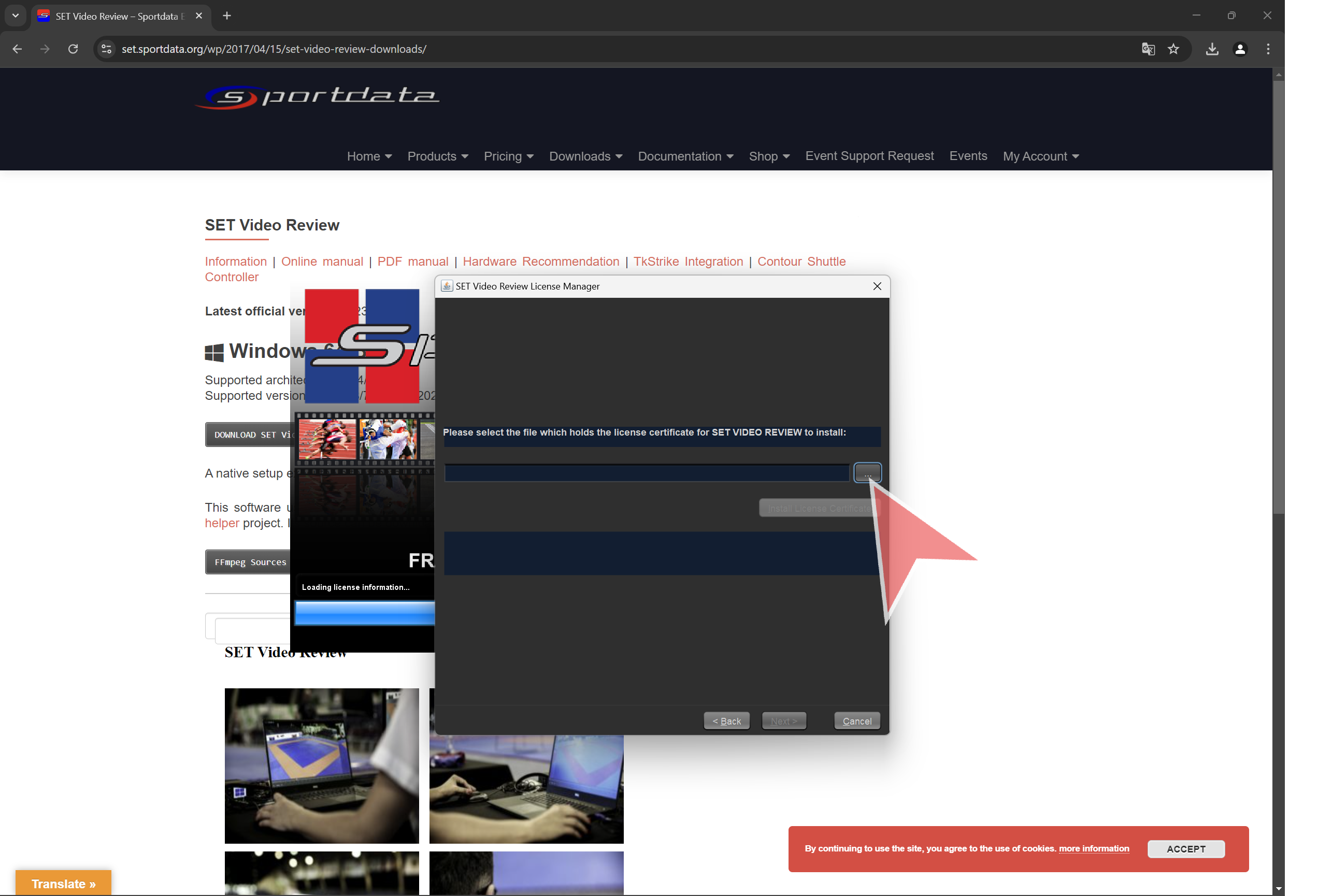1332x896 pixels.
Task: Expand the Shop menu
Action: point(769,156)
